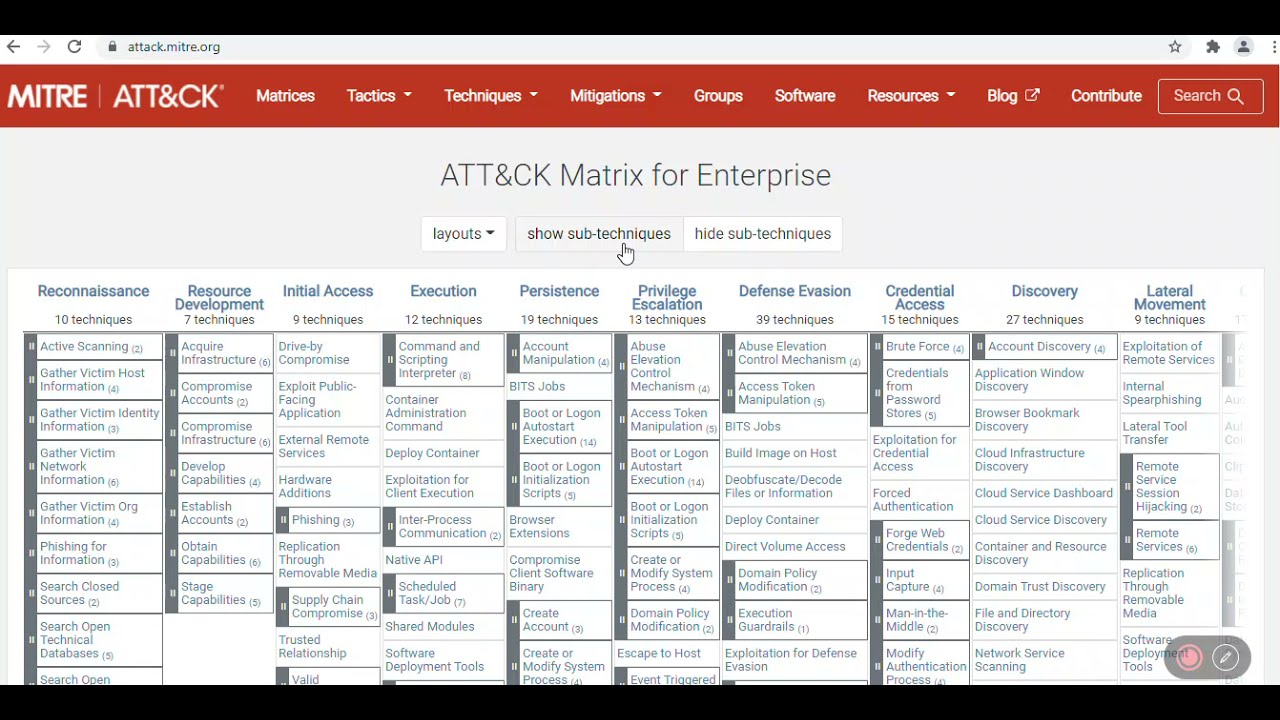Bookmark this page with the star icon
The image size is (1280, 720).
coord(1176,47)
